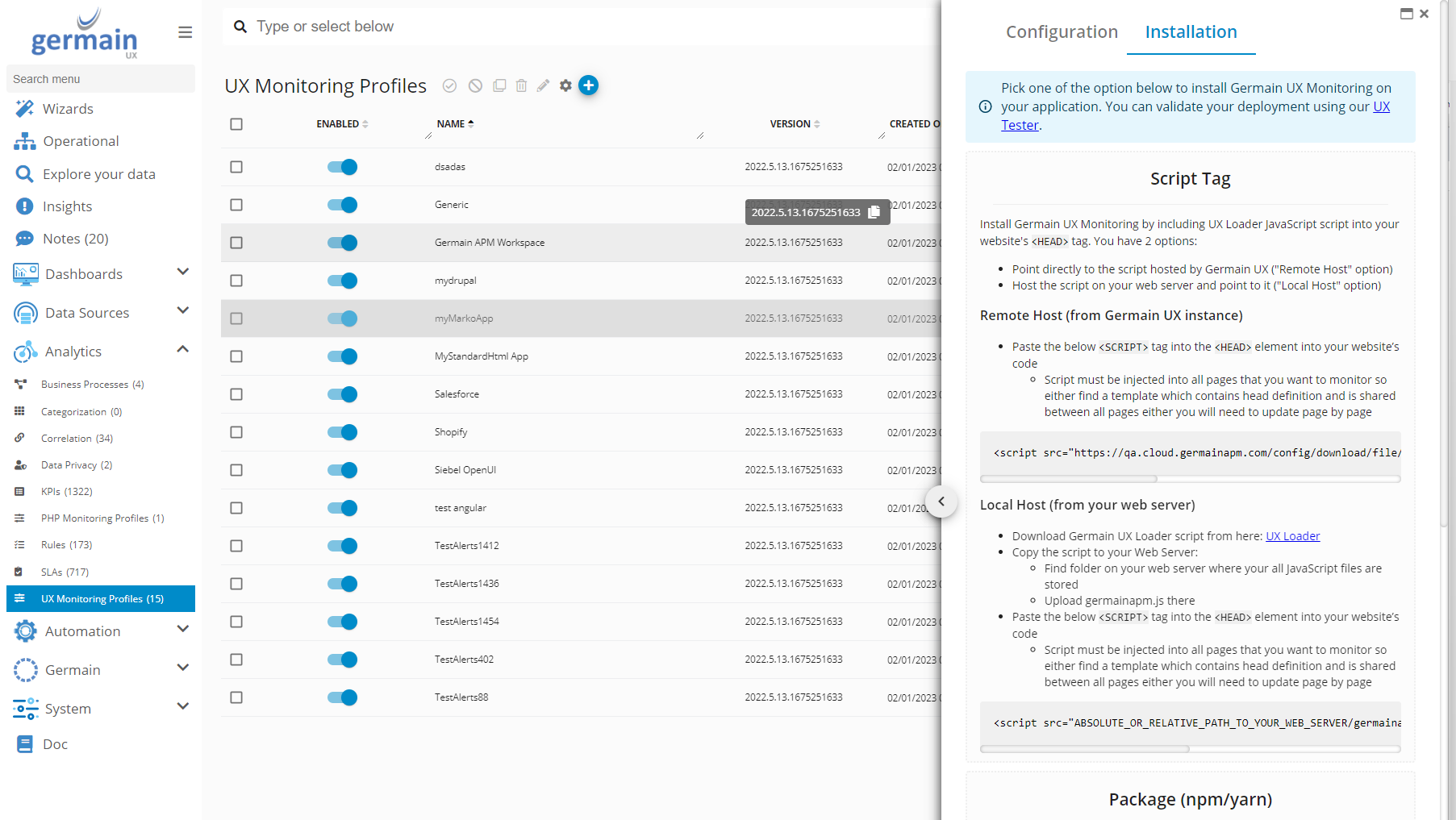Tick the select-all checkbox in the table header
This screenshot has width=1456, height=820.
[236, 124]
